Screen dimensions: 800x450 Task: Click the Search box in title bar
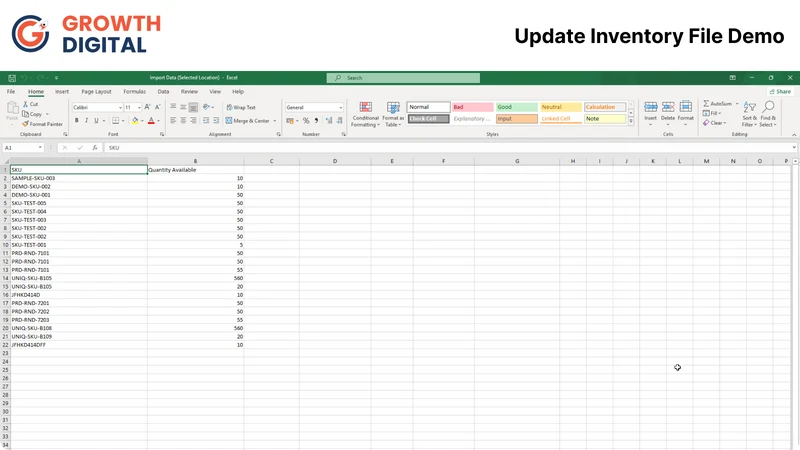pyautogui.click(x=403, y=78)
